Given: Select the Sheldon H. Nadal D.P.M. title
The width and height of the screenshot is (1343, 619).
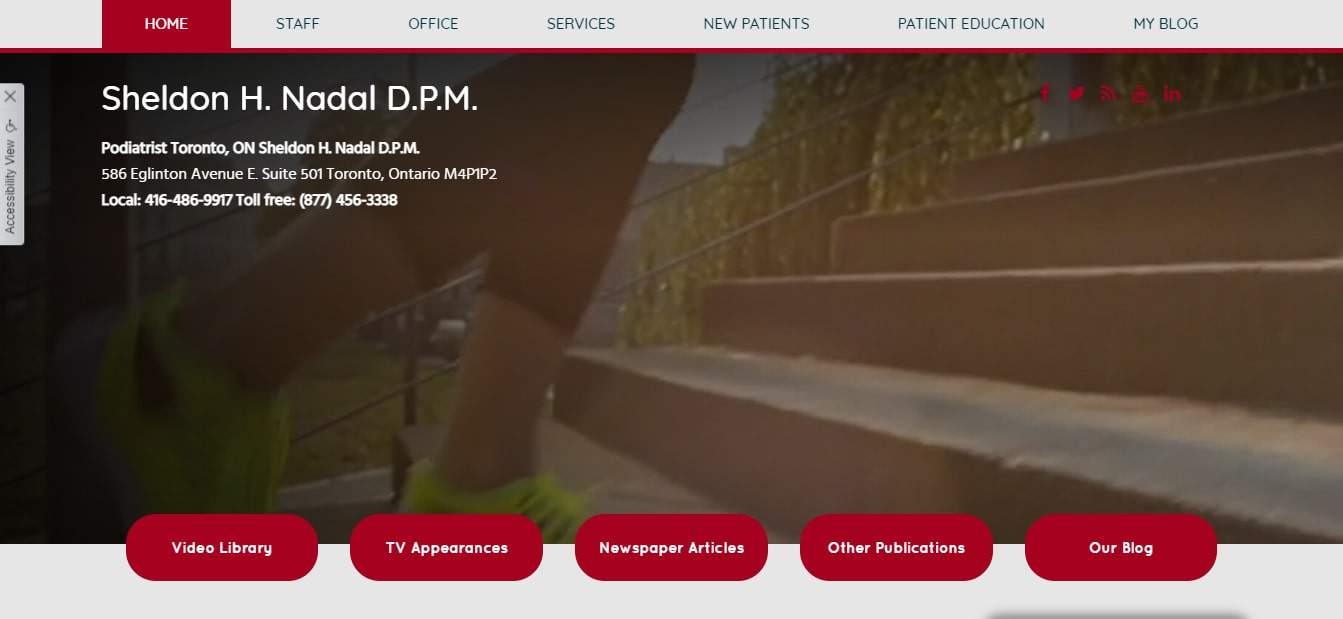Looking at the screenshot, I should pyautogui.click(x=290, y=98).
